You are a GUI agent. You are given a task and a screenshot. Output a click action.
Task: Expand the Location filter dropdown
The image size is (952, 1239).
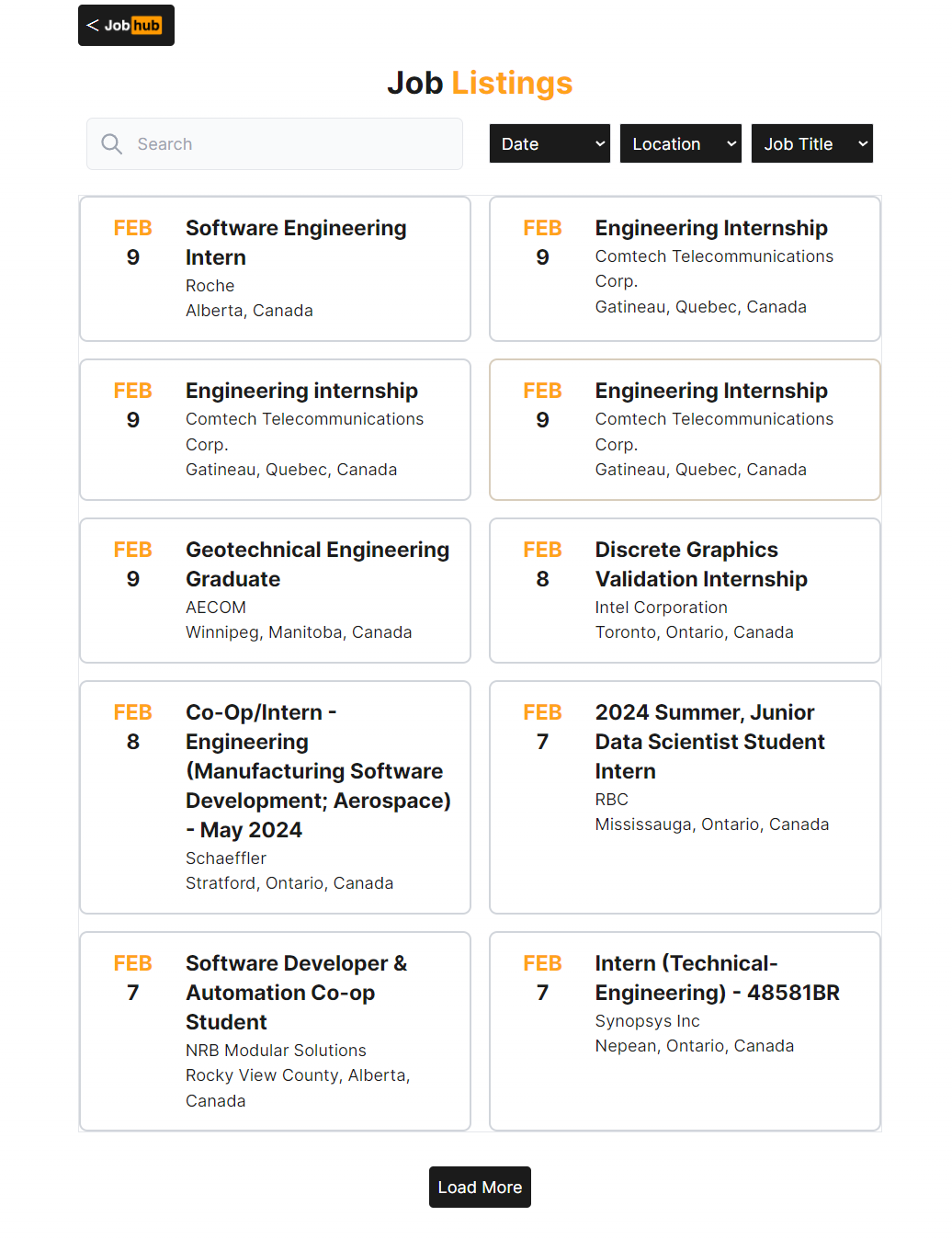click(680, 144)
